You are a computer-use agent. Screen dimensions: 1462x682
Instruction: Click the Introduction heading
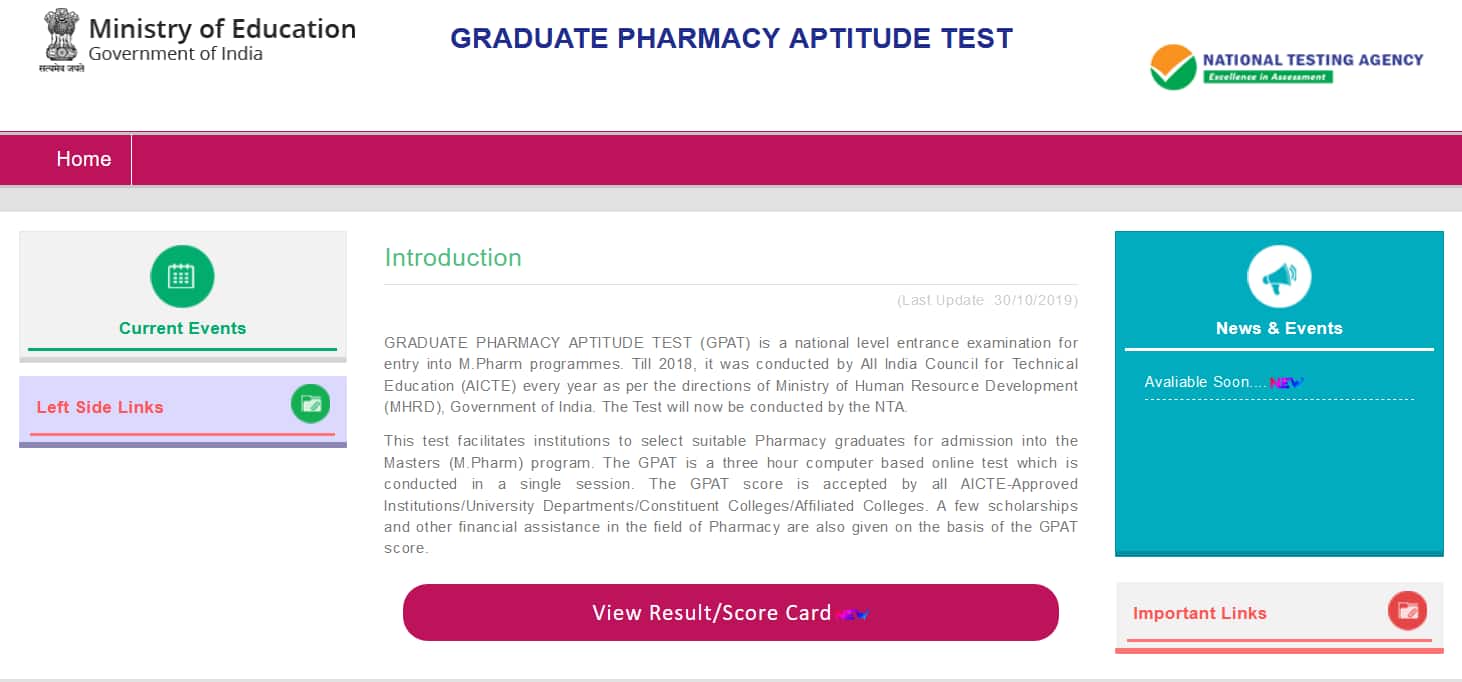(453, 257)
